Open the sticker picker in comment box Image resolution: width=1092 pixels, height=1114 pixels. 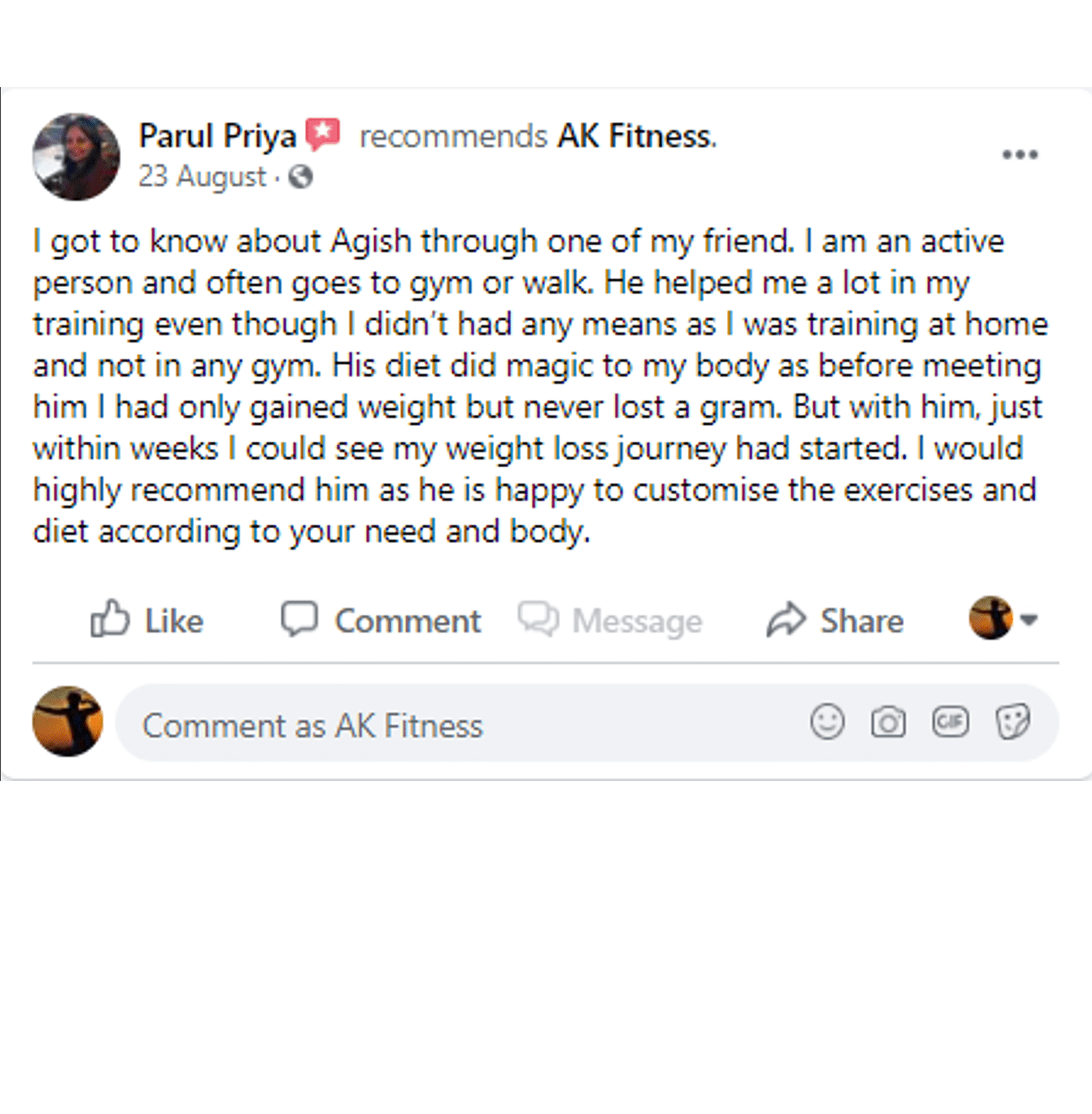(x=1013, y=722)
